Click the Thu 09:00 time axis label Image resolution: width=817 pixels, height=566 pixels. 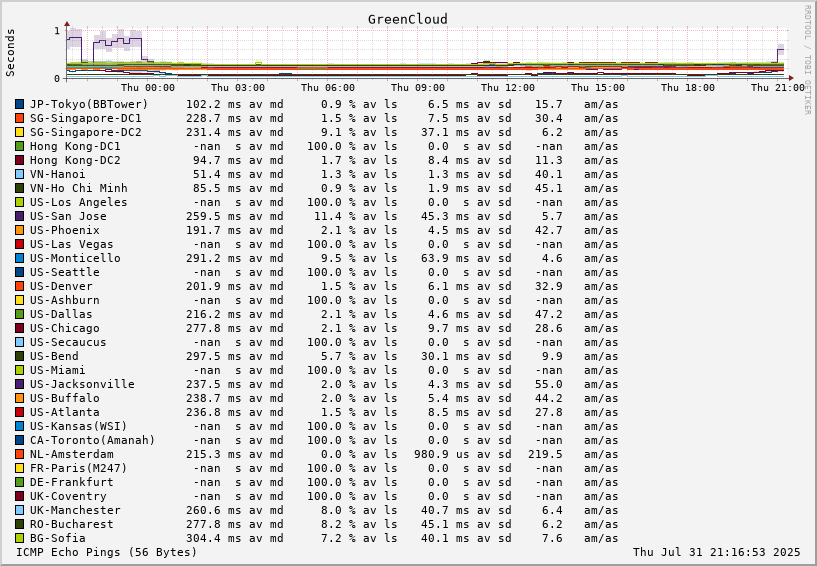pos(418,88)
